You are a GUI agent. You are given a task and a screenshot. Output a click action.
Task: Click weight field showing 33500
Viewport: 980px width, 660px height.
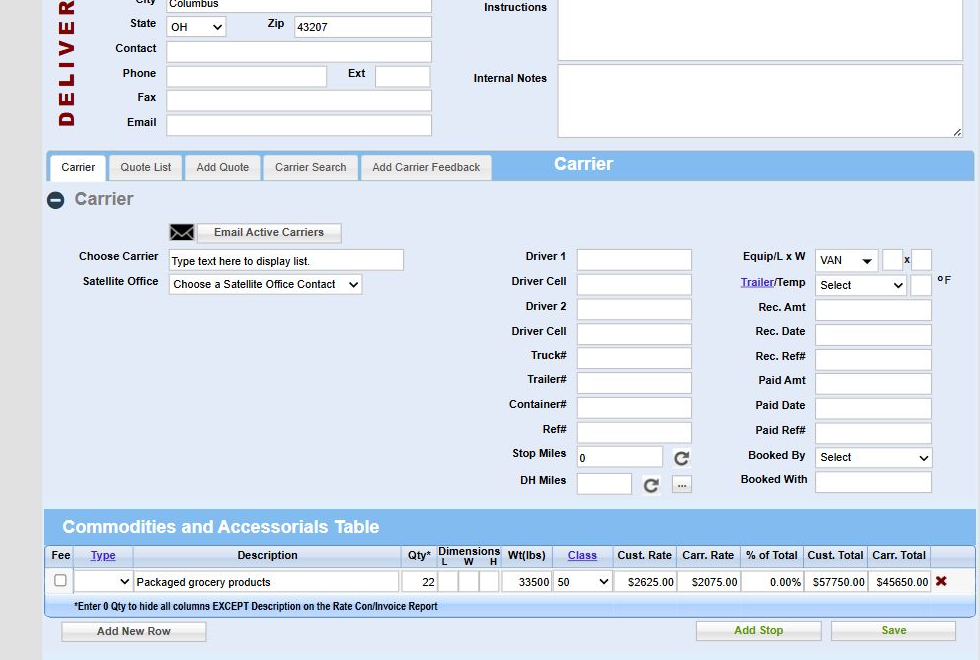526,582
